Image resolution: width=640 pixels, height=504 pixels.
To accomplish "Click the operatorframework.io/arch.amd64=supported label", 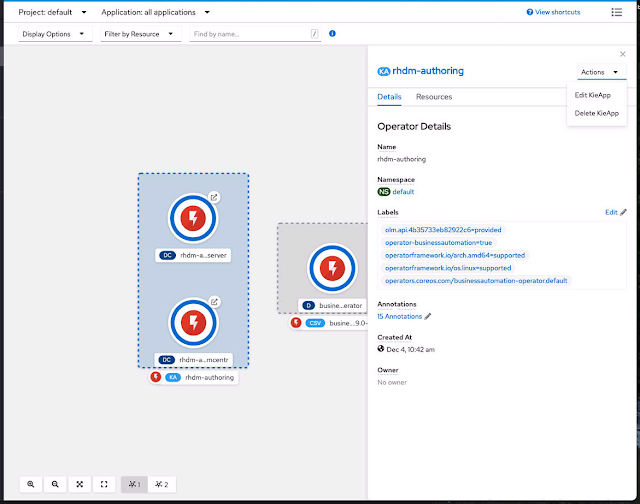I will [455, 255].
